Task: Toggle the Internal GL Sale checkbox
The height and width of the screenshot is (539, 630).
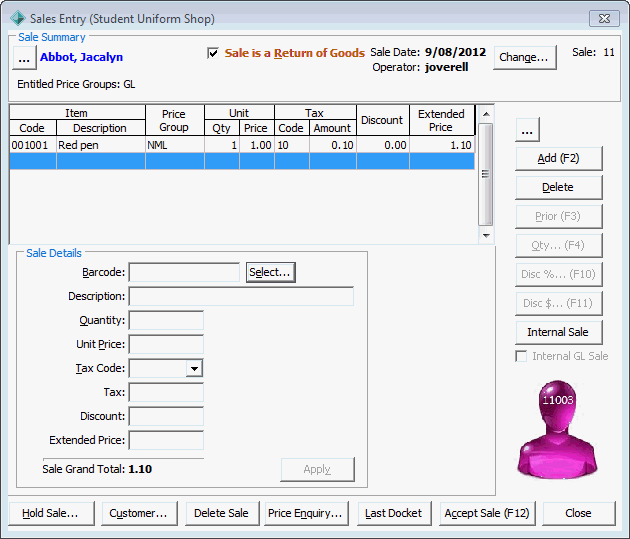Action: (521, 356)
